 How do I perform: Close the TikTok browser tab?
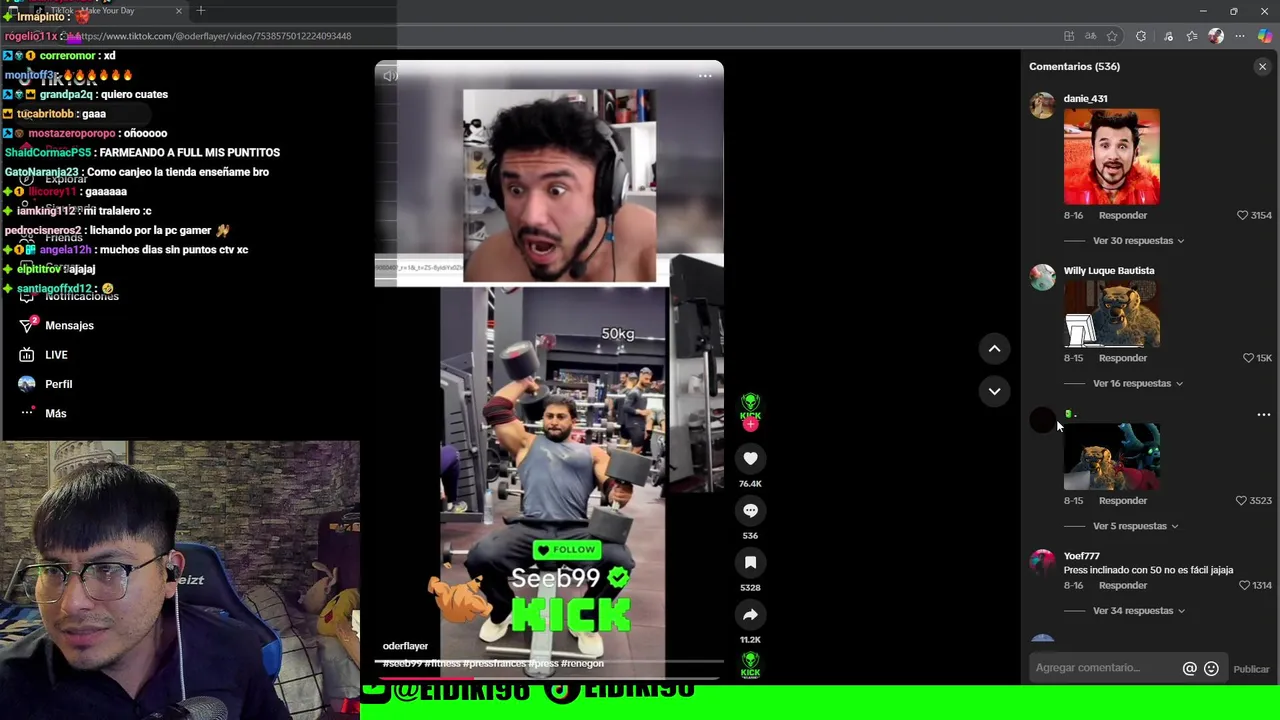[x=179, y=11]
